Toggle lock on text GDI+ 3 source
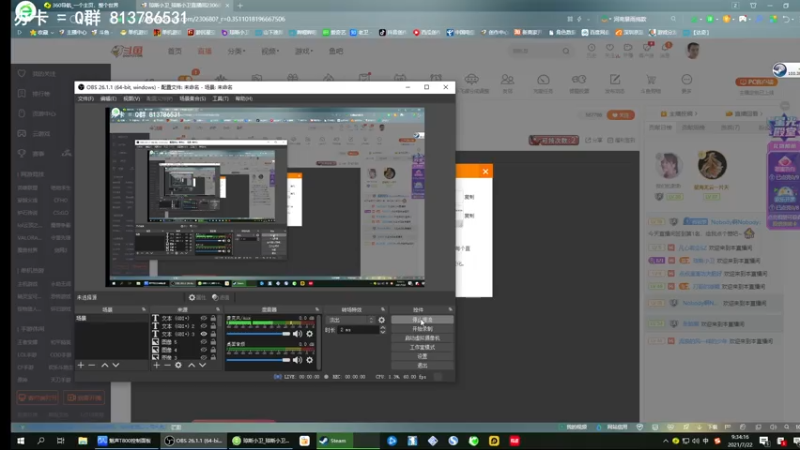The width and height of the screenshot is (800, 450). (213, 334)
